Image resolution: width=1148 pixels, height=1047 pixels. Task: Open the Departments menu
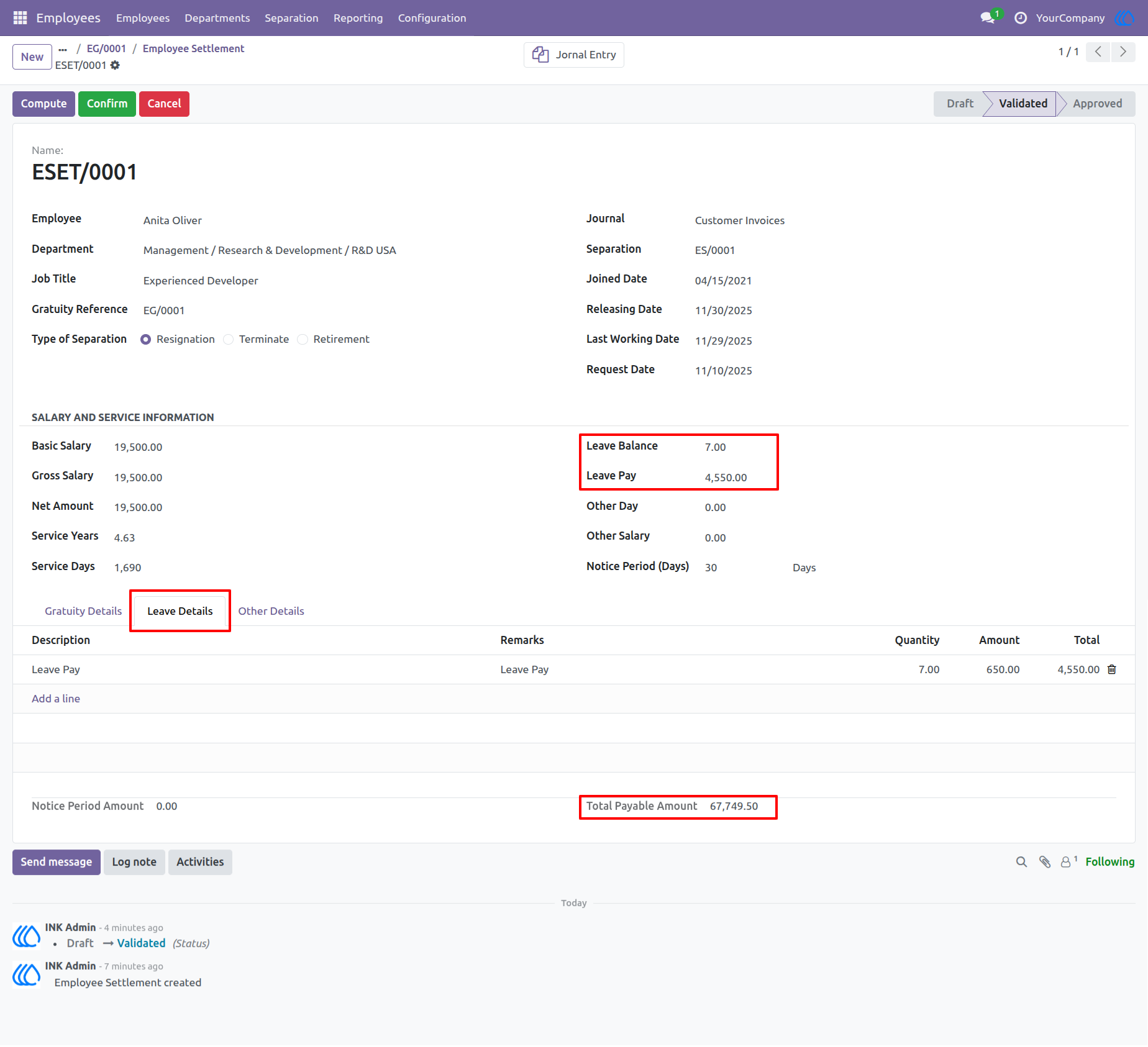(217, 18)
